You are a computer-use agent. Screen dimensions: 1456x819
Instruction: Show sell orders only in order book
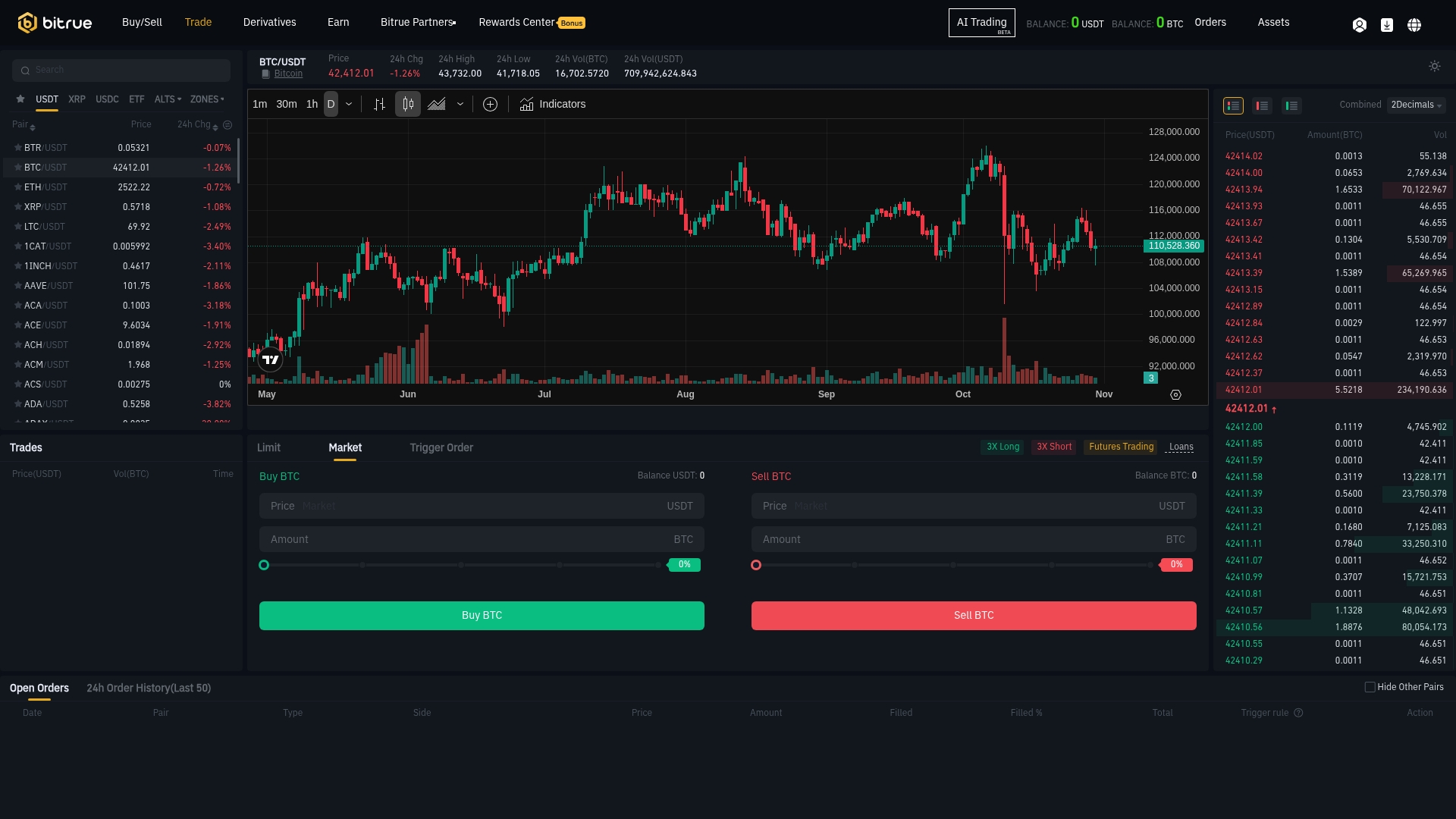point(1262,106)
